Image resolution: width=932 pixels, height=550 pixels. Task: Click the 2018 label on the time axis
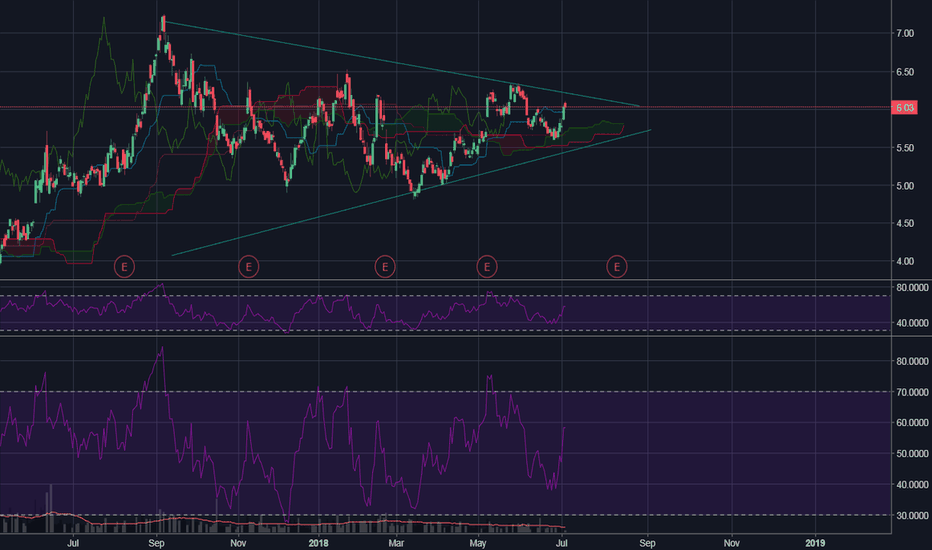point(319,543)
